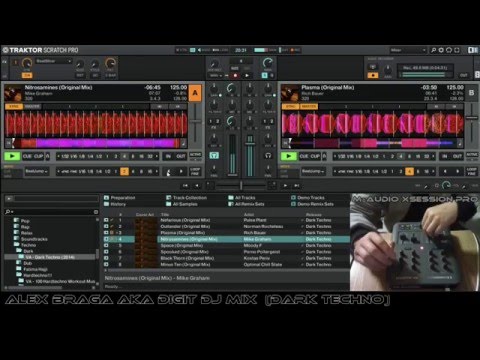Open Preferences gear in the header

point(441,50)
